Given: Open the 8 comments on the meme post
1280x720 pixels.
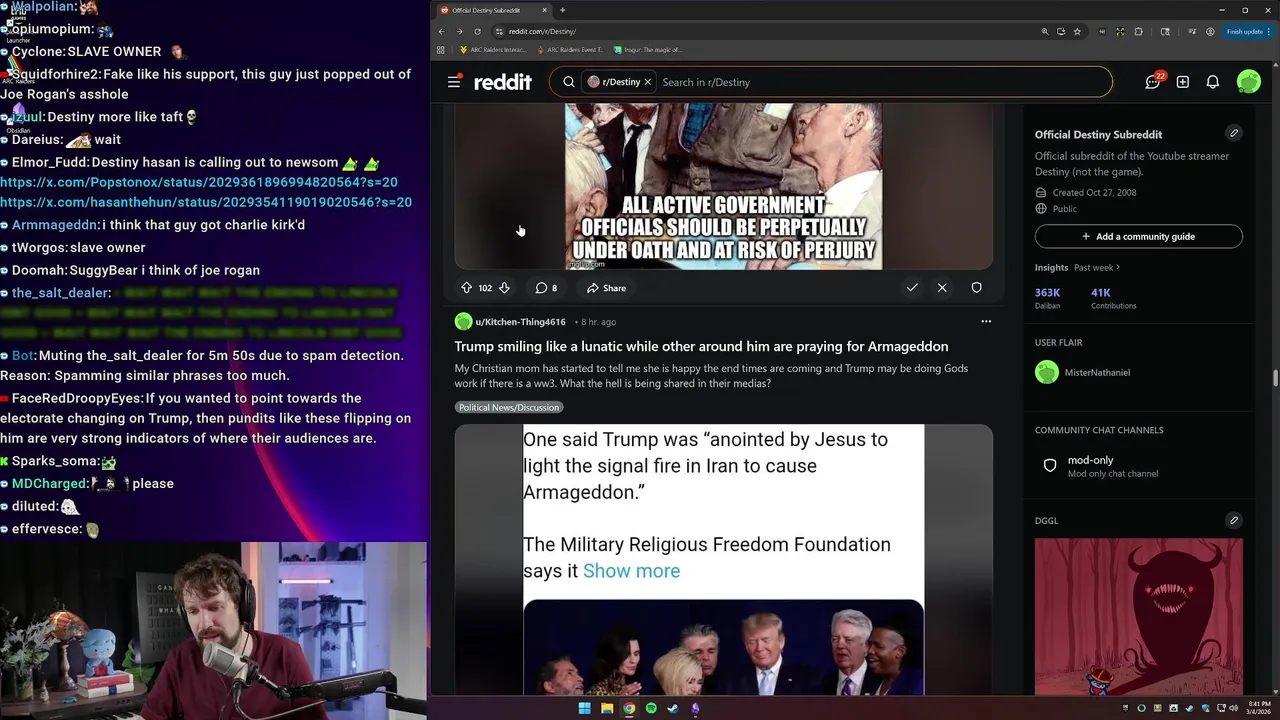Looking at the screenshot, I should click(x=546, y=288).
